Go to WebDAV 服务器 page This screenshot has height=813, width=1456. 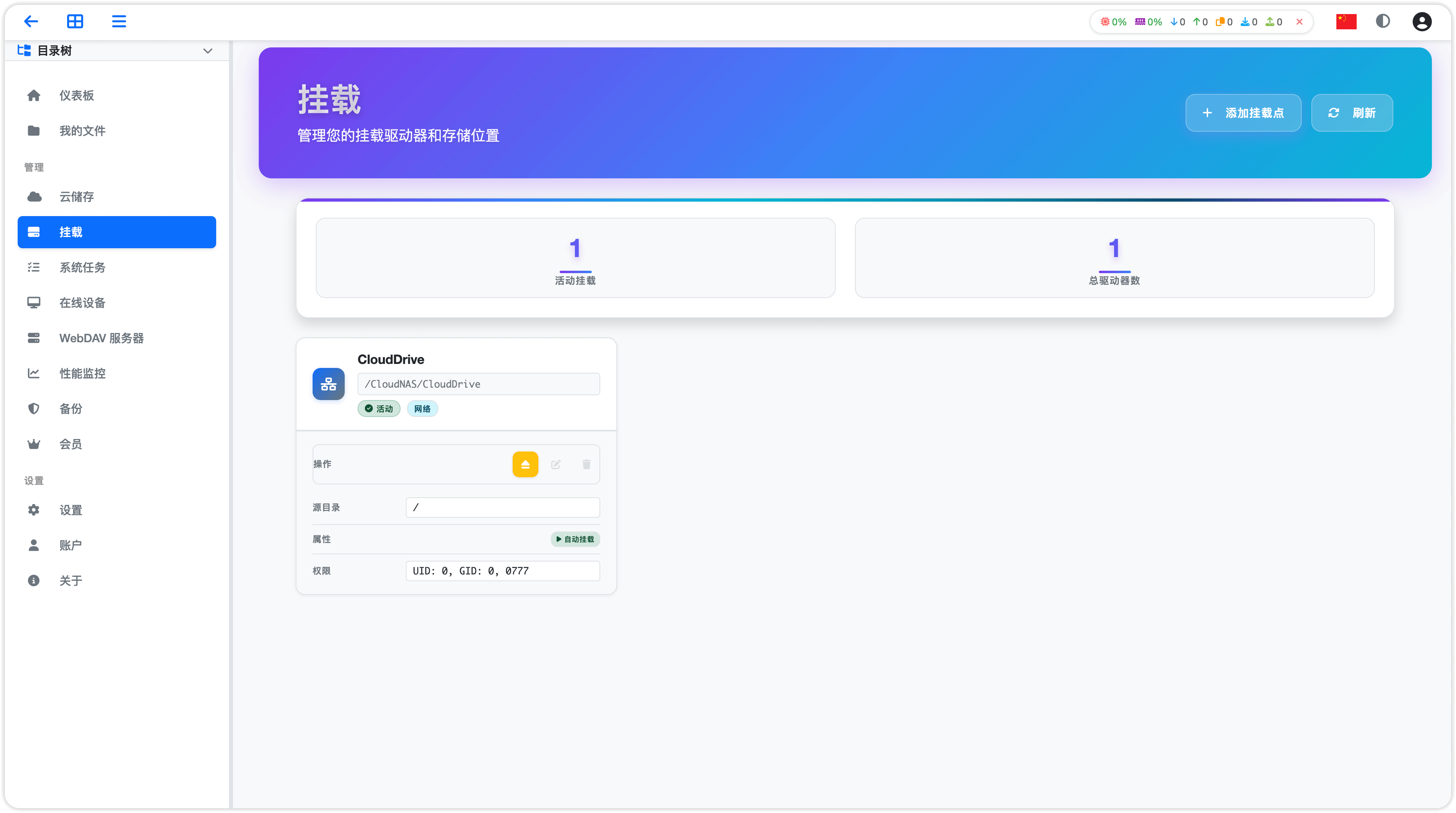pyautogui.click(x=101, y=338)
